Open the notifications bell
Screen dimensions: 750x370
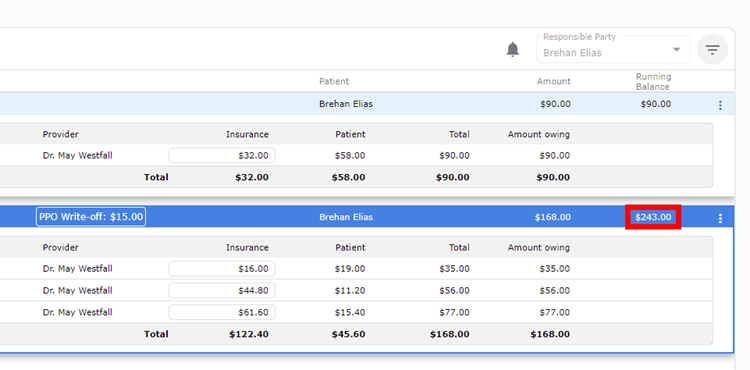[x=512, y=49]
